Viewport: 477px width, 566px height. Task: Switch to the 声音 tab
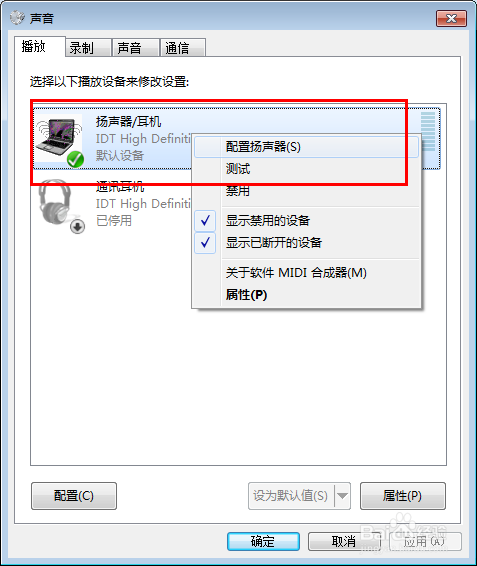[x=136, y=48]
